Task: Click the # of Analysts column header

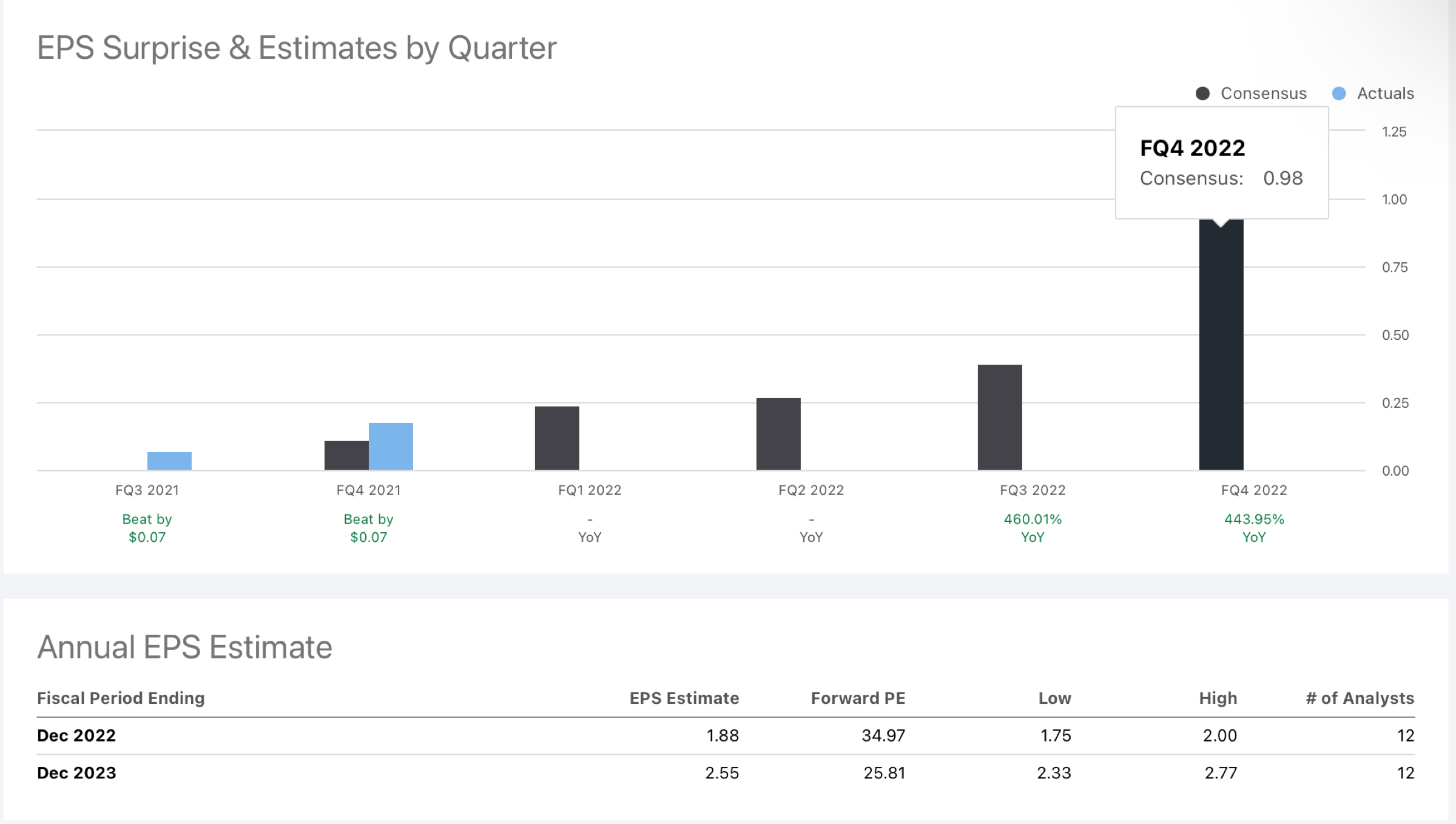Action: pos(1360,698)
